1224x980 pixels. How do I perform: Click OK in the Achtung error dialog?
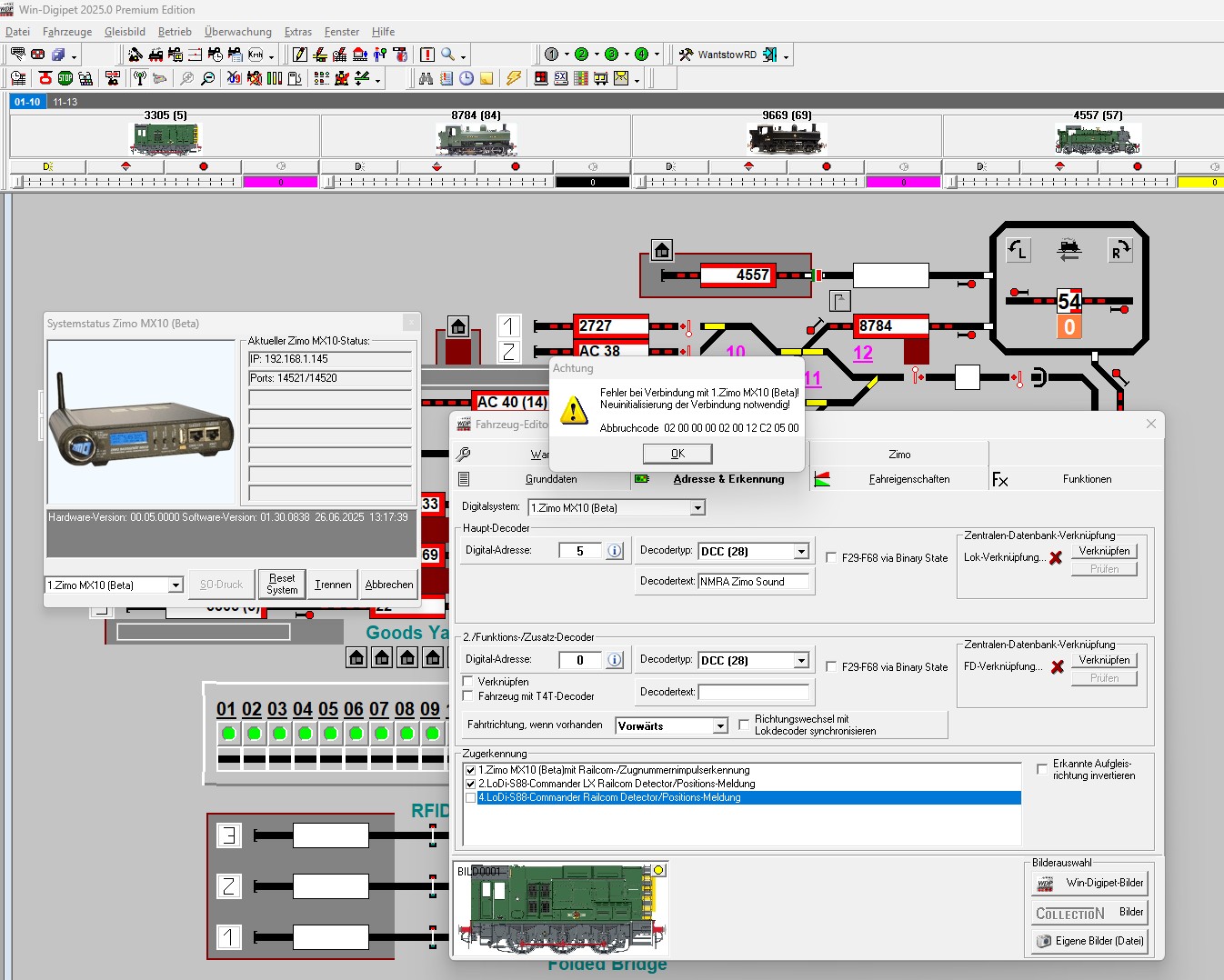(x=677, y=454)
